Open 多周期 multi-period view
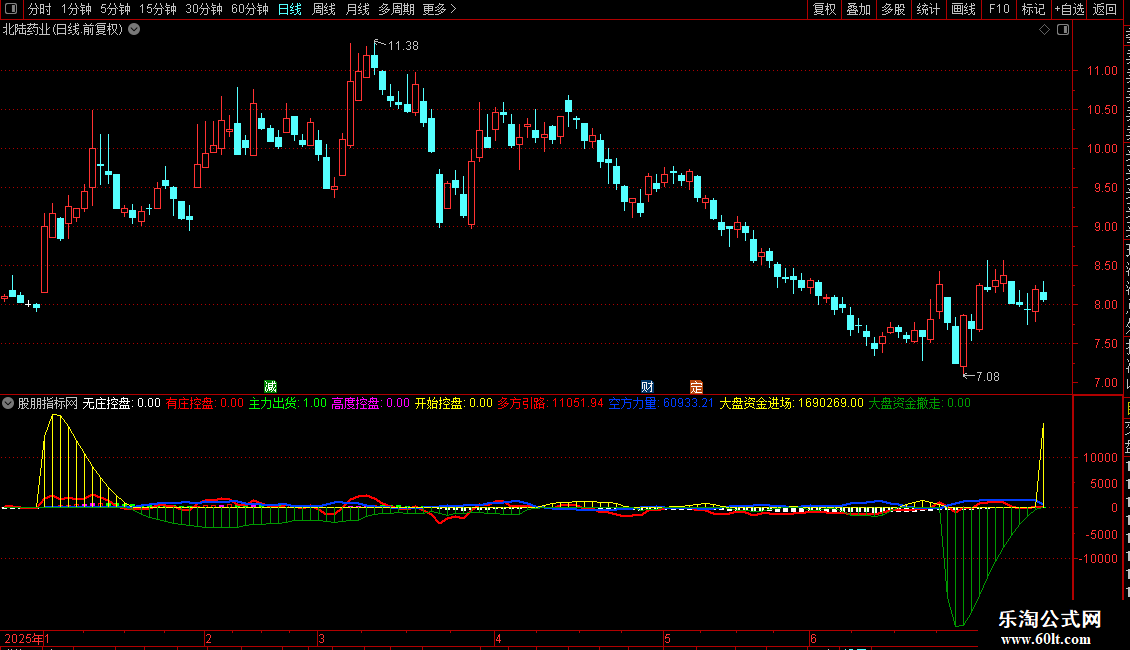This screenshot has width=1130, height=650. 396,9
